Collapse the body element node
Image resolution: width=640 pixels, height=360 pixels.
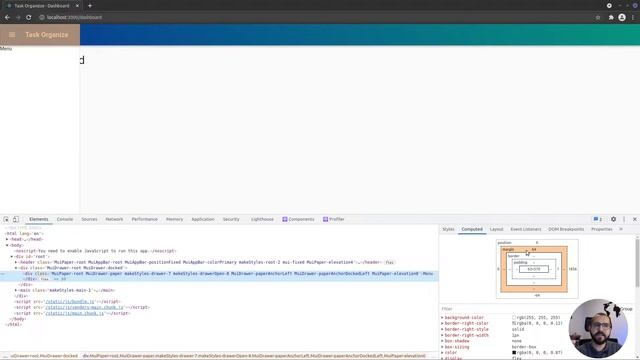click(7, 245)
